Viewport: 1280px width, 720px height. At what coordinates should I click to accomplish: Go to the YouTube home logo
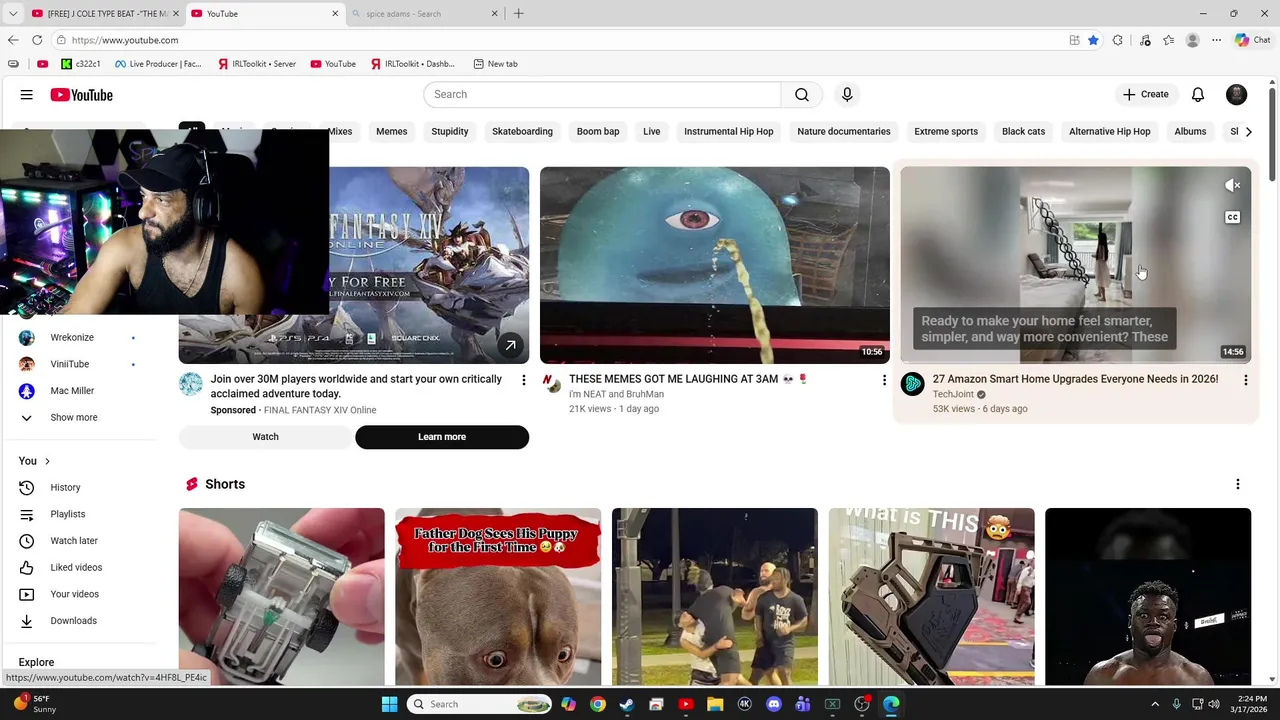tap(81, 95)
